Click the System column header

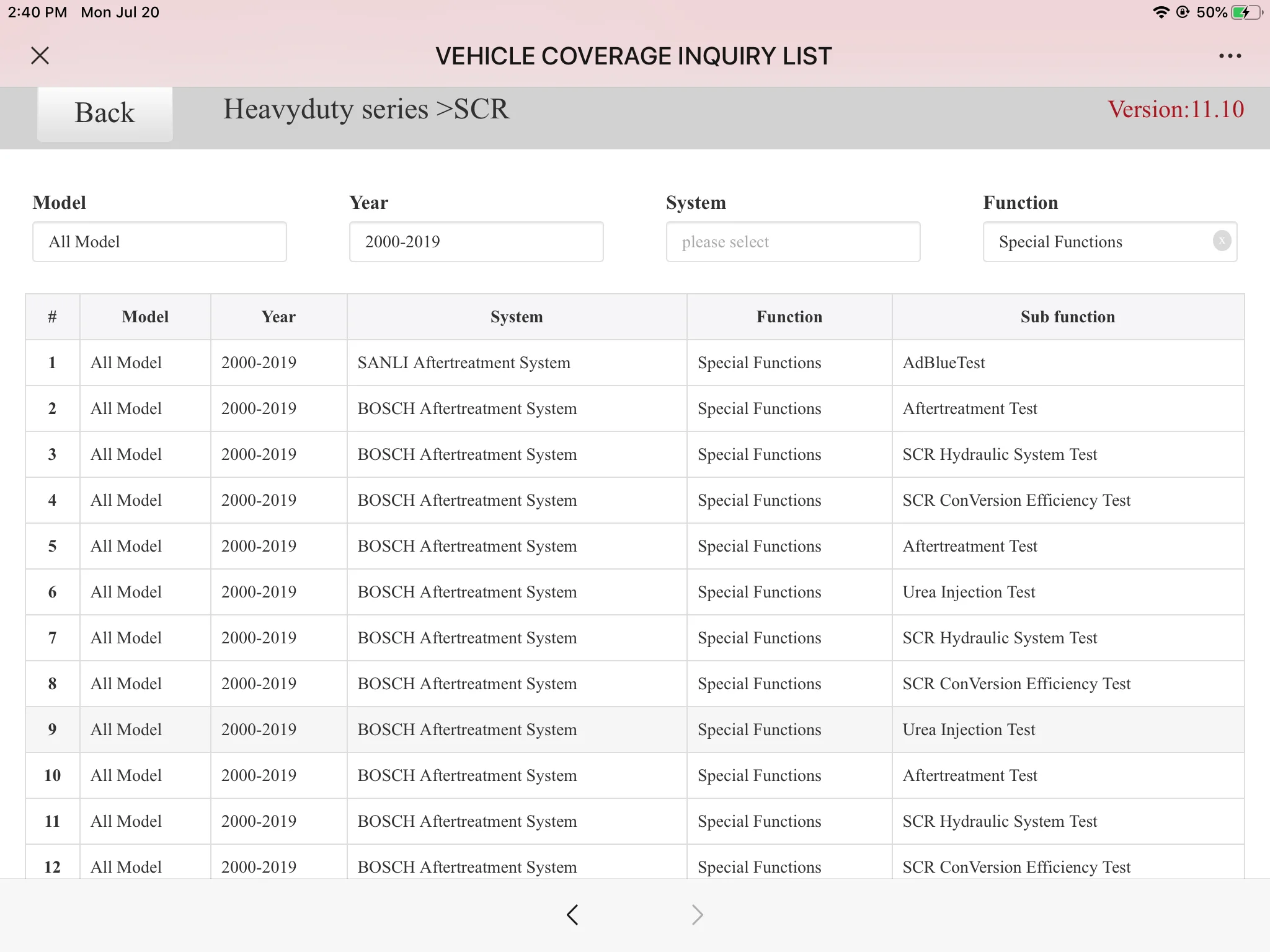click(x=516, y=317)
